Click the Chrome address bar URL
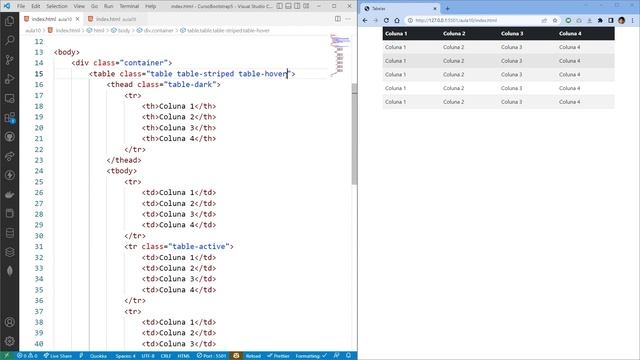 point(456,20)
